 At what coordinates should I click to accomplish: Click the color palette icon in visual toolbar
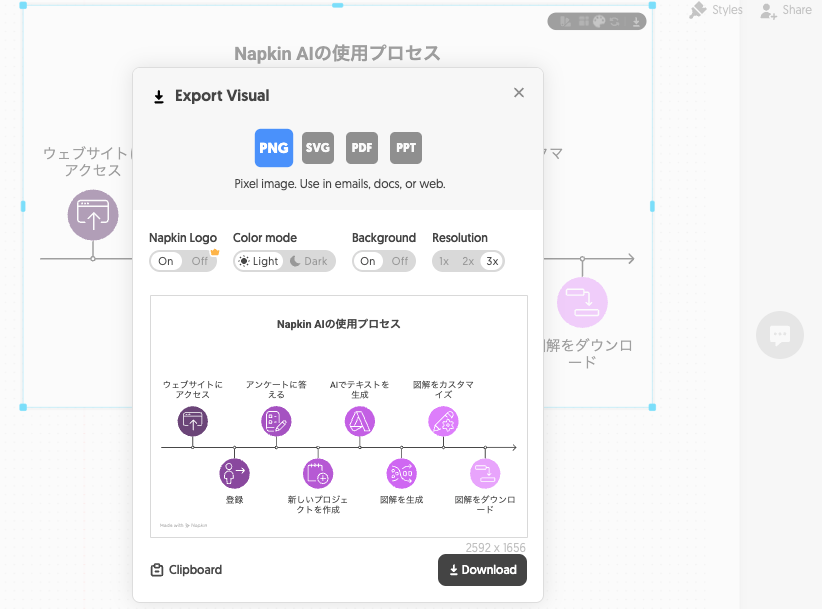599,21
